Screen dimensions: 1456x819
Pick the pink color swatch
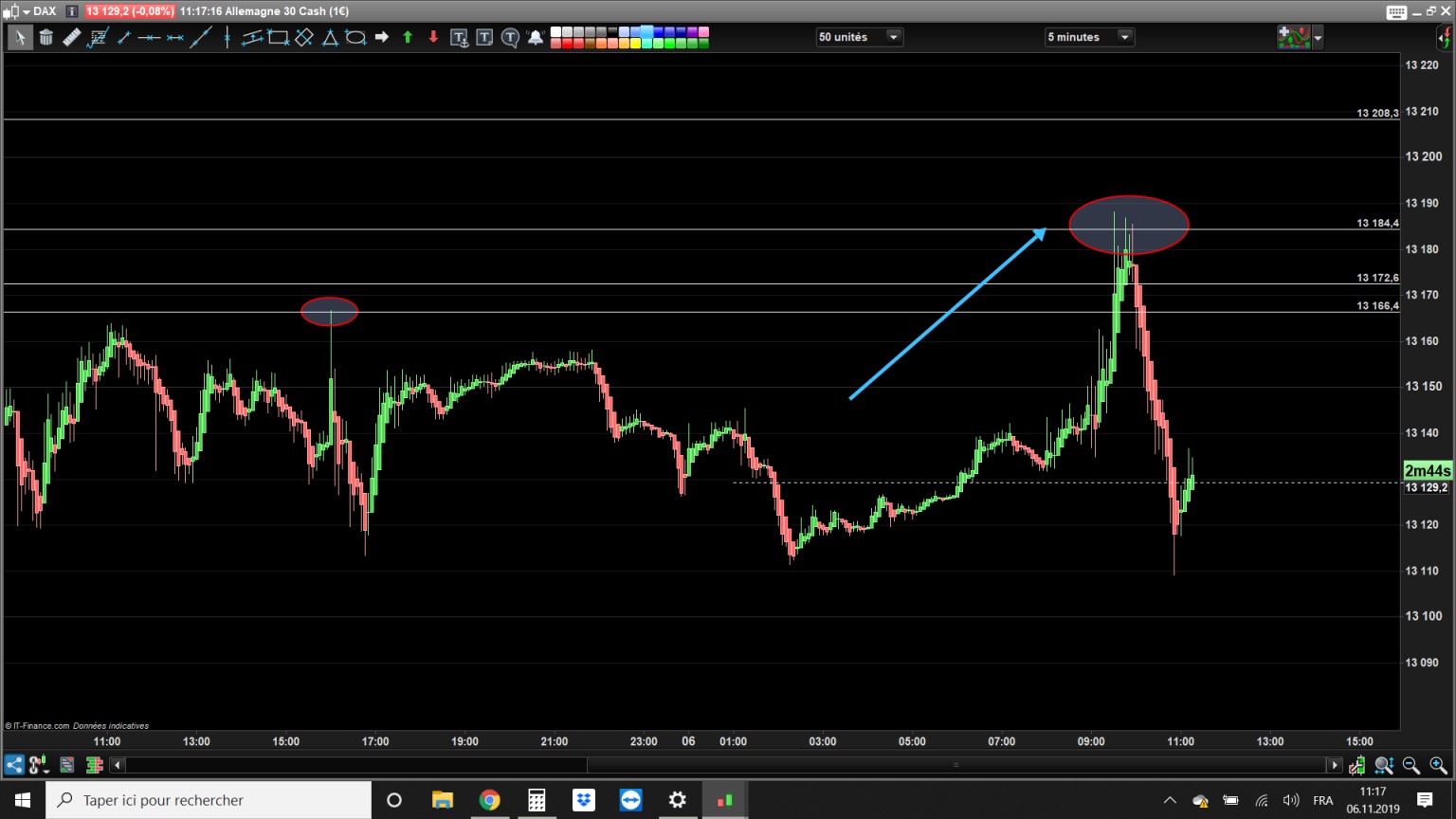[x=704, y=32]
